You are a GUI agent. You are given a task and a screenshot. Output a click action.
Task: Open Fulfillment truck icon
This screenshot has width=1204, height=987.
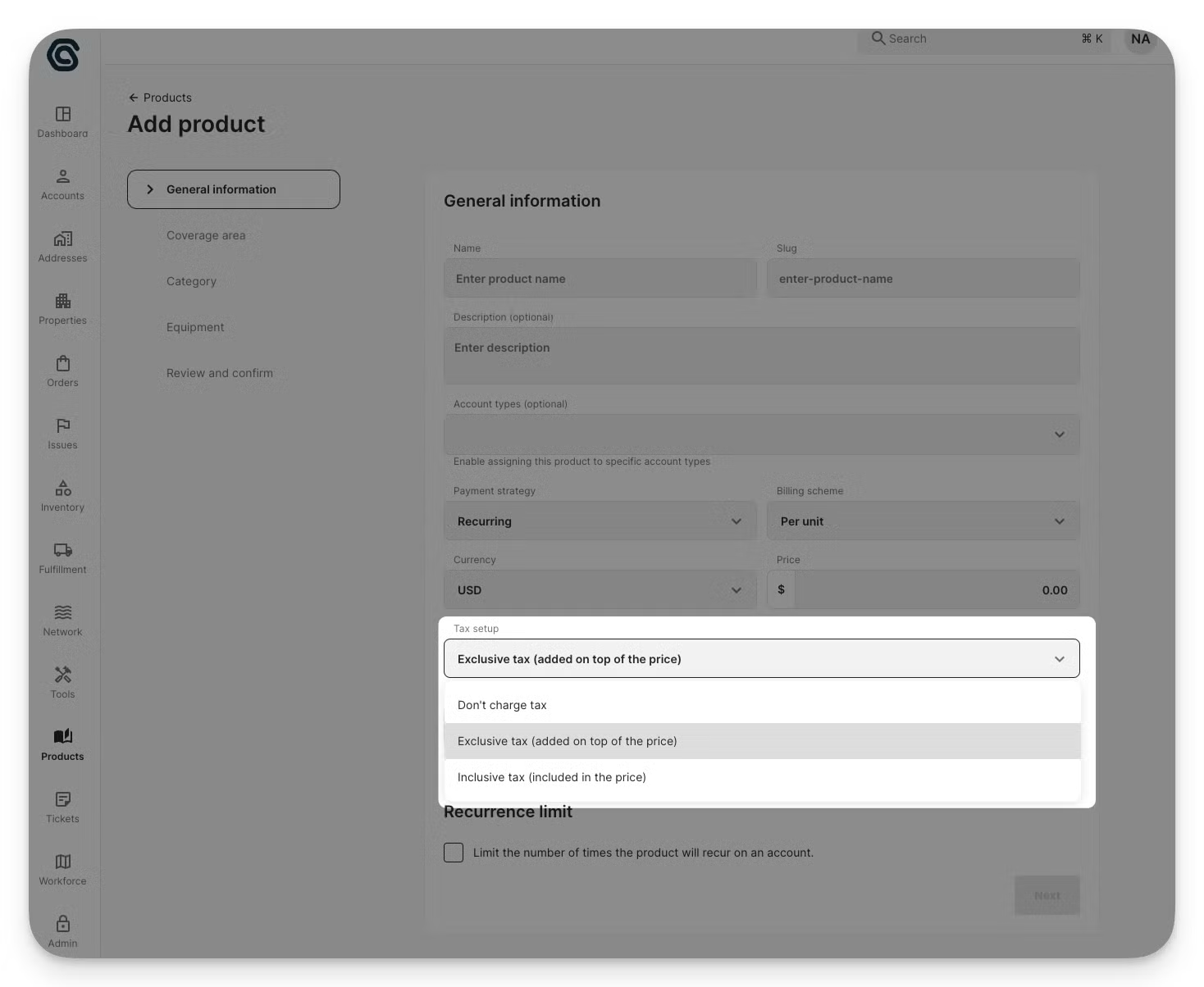coord(63,550)
